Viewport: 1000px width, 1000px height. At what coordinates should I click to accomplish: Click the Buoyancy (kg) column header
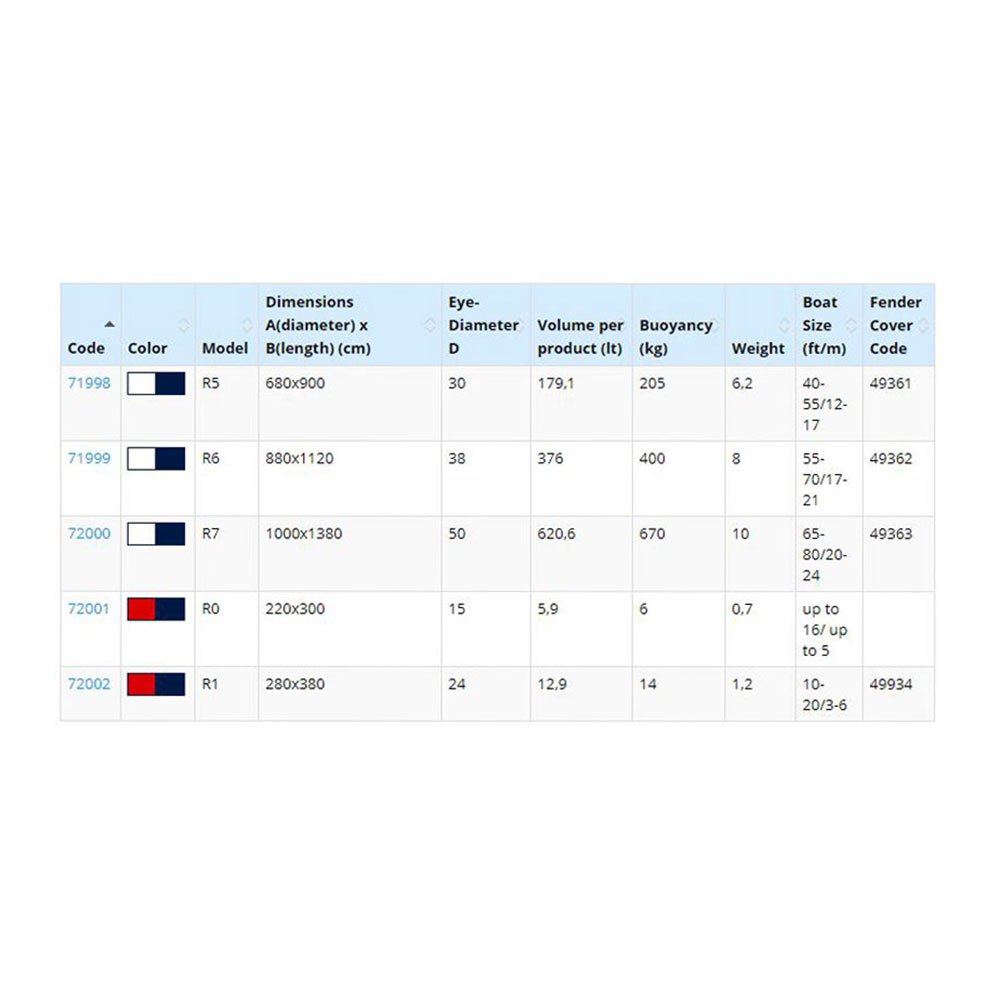click(676, 337)
